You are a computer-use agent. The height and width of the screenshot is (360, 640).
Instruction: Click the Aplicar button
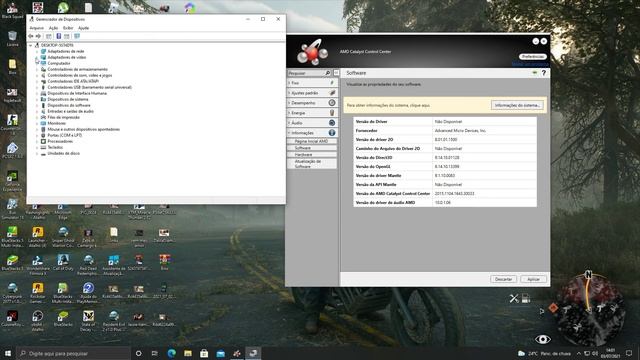pos(533,279)
